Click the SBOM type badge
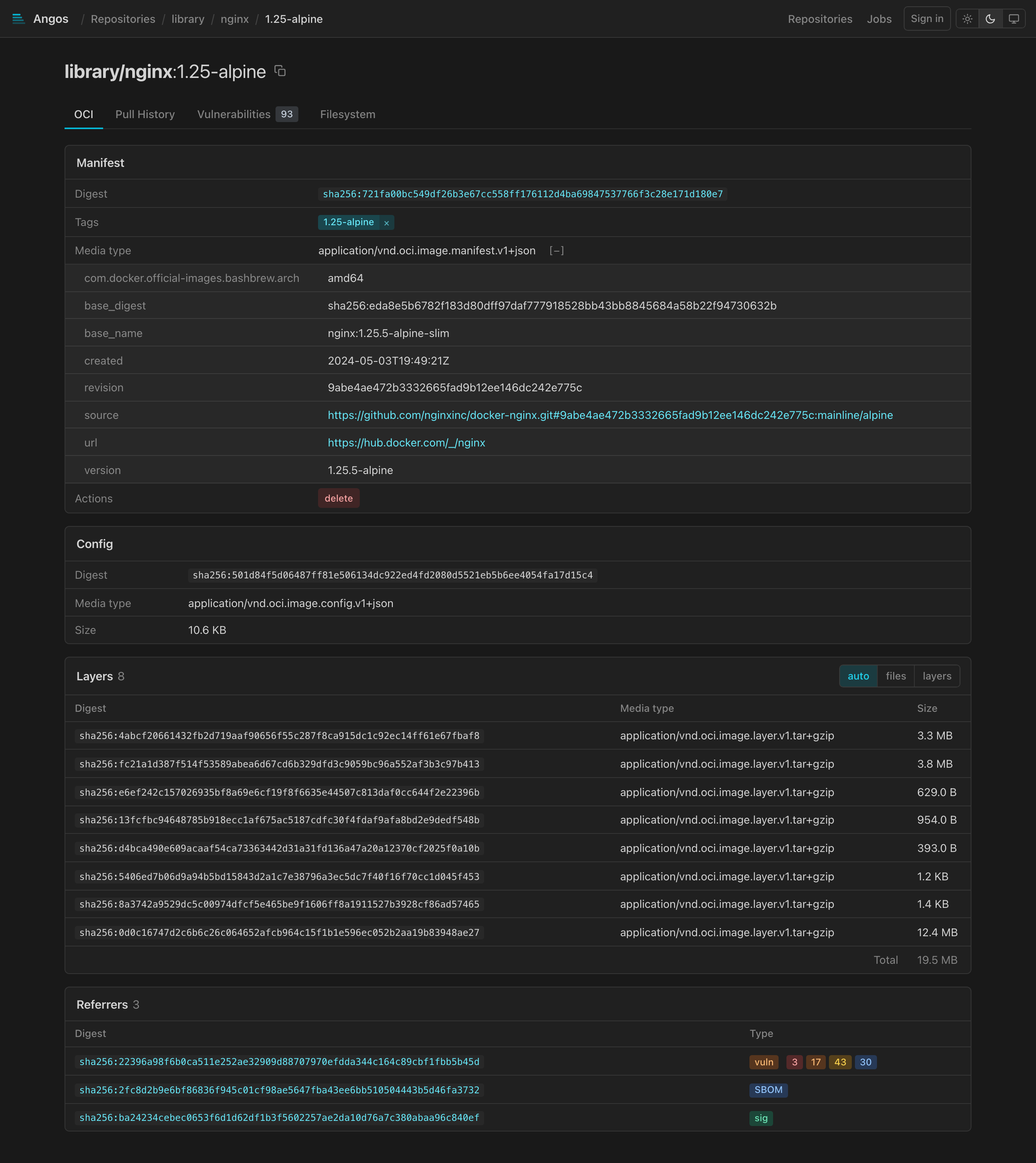 pyautogui.click(x=768, y=1089)
